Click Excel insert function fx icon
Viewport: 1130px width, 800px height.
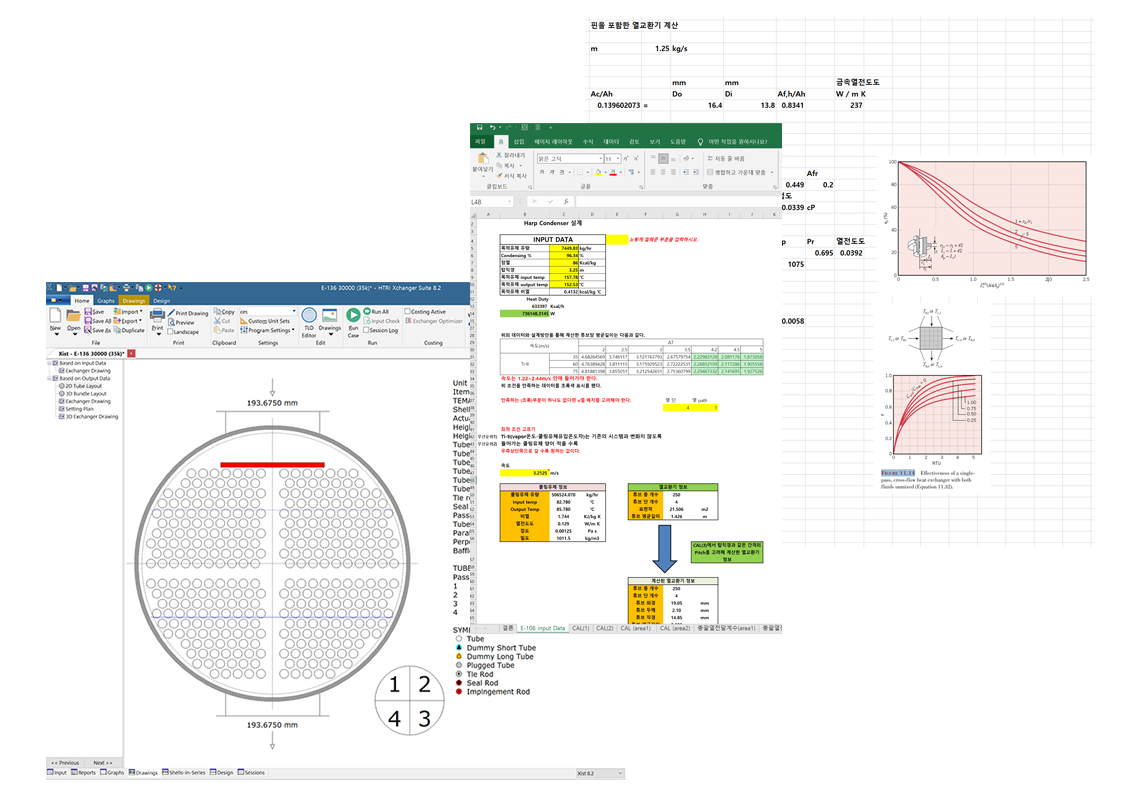click(566, 202)
